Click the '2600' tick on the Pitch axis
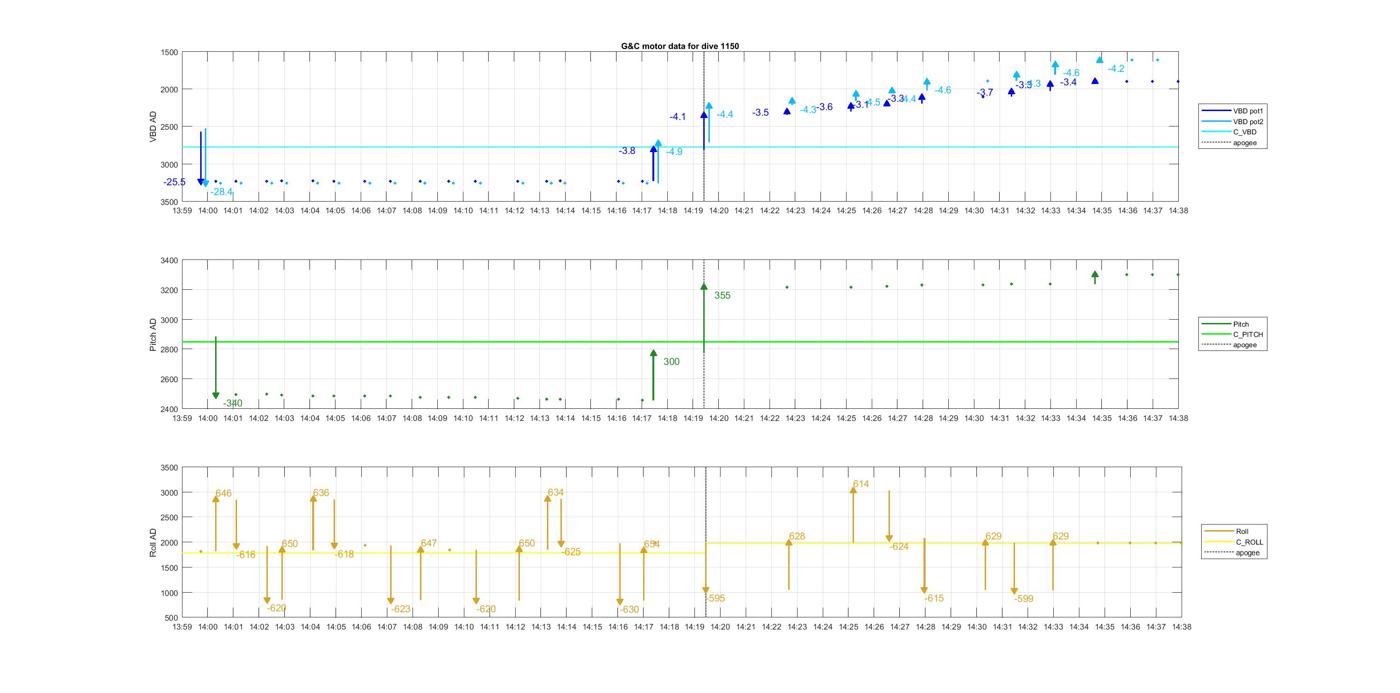1400x693 pixels. coord(169,380)
